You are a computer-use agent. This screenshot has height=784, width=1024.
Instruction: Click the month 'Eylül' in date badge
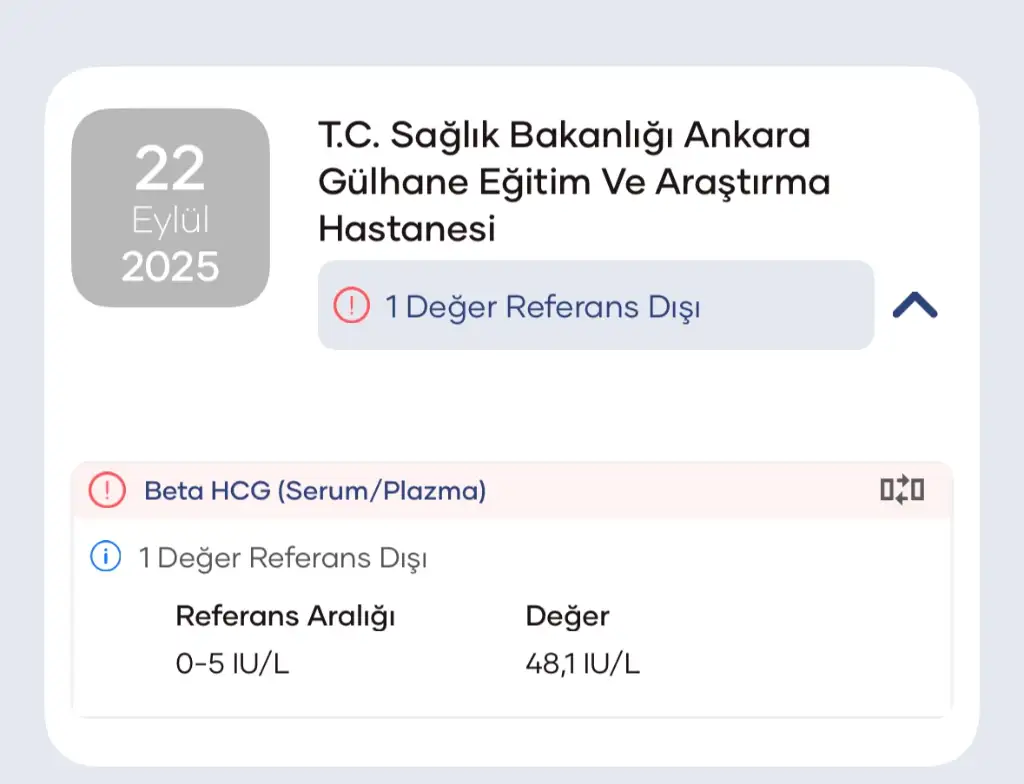point(170,221)
